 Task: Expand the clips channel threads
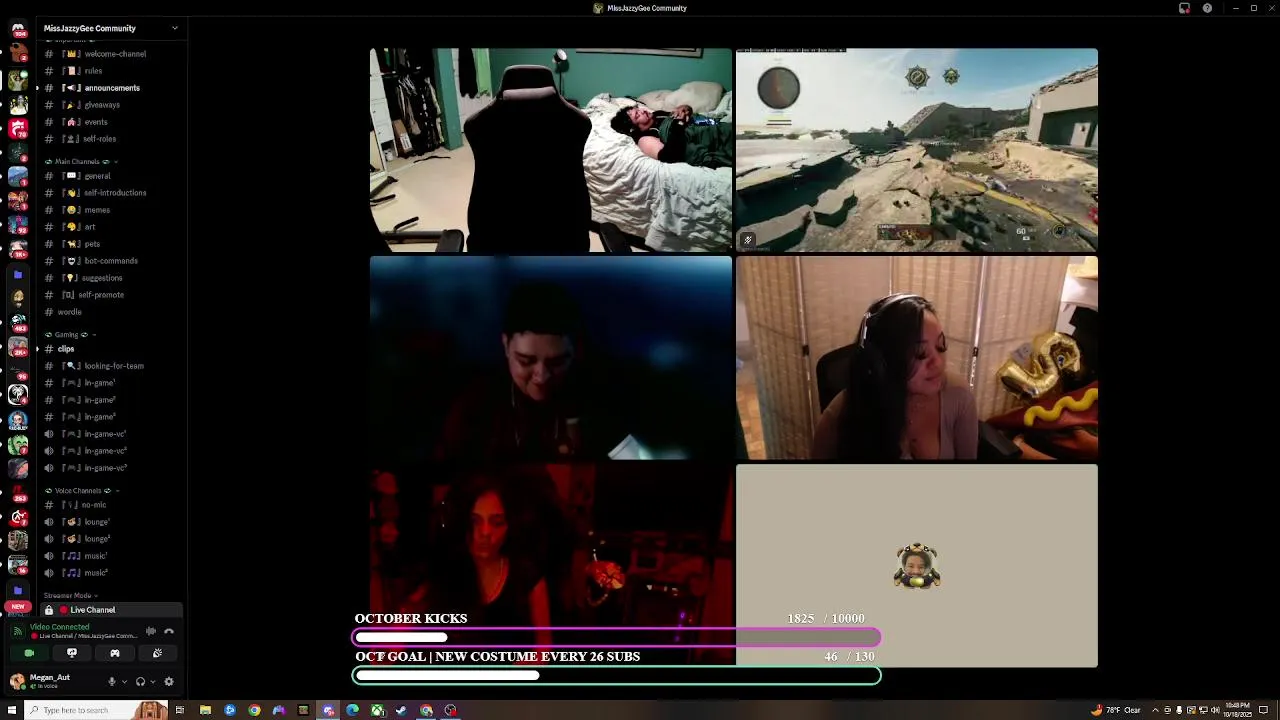37,349
